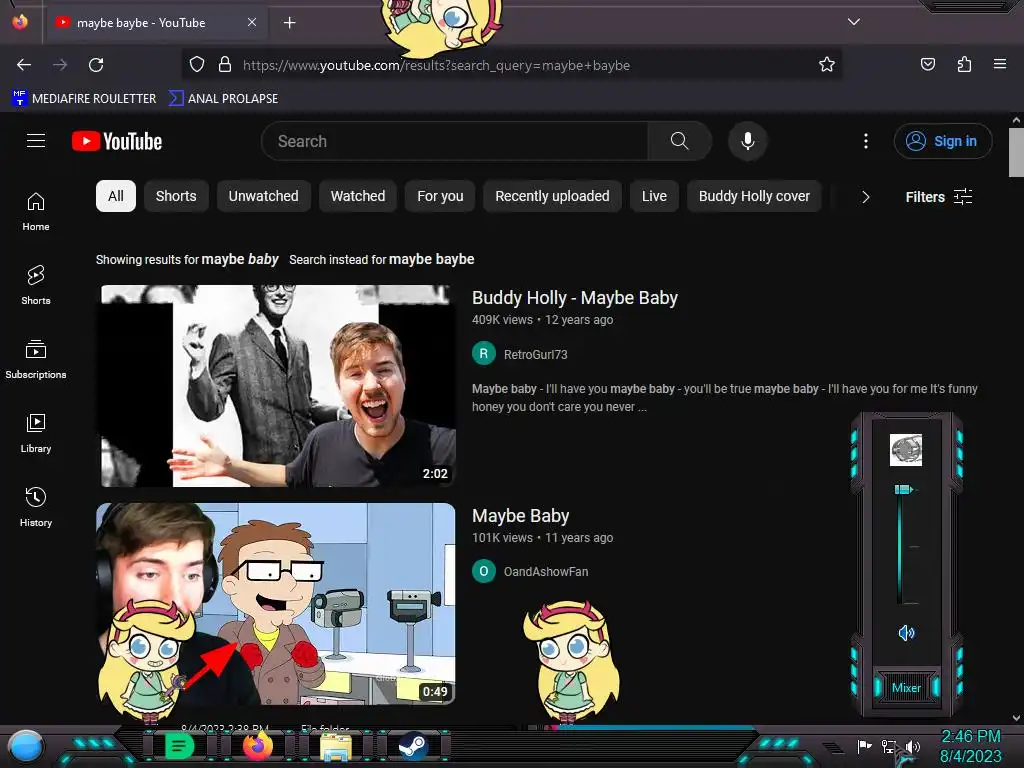Viewport: 1024px width, 768px height.
Task: Open the OandAshowFan channel
Action: pos(546,571)
